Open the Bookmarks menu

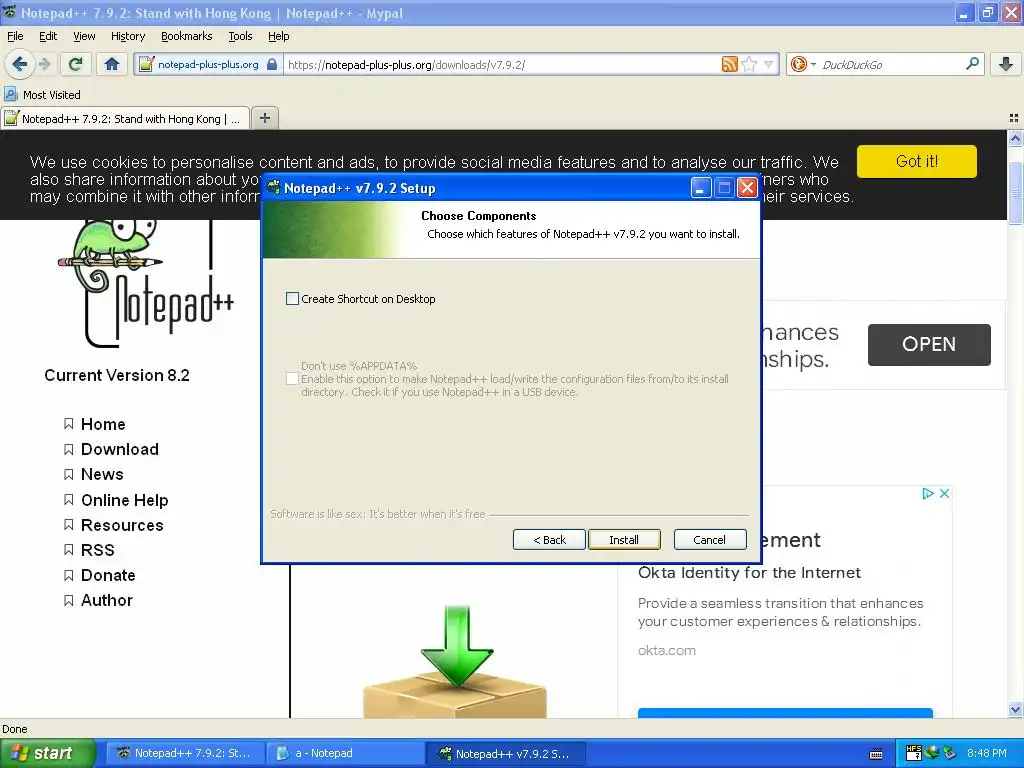pos(186,36)
